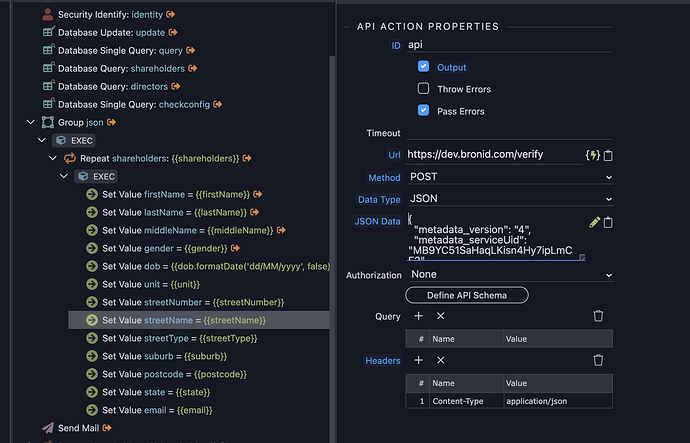Click the Repeat shareholders loop icon
Image resolution: width=690 pixels, height=443 pixels.
(70, 158)
